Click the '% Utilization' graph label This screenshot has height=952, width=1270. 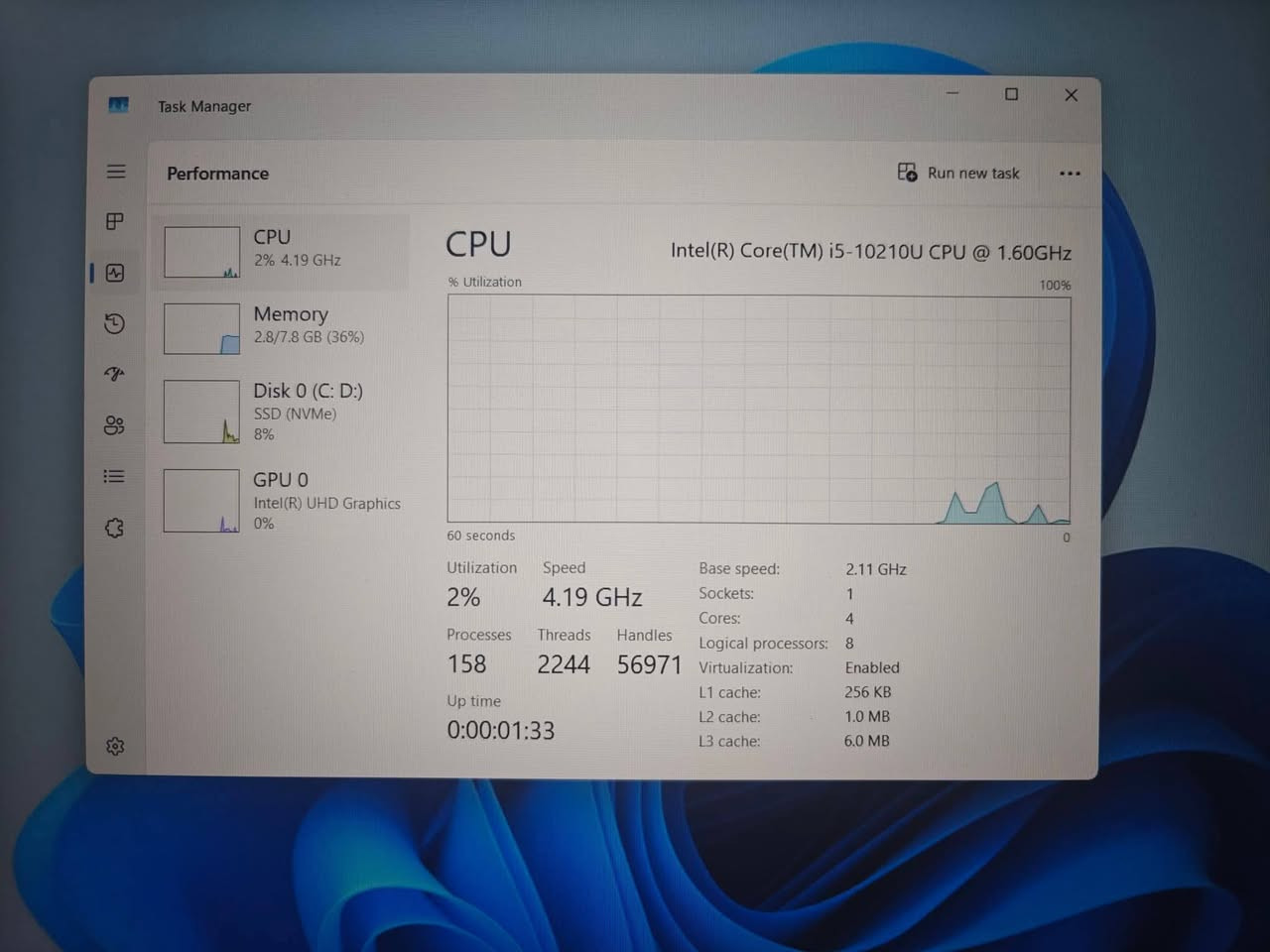(x=485, y=282)
